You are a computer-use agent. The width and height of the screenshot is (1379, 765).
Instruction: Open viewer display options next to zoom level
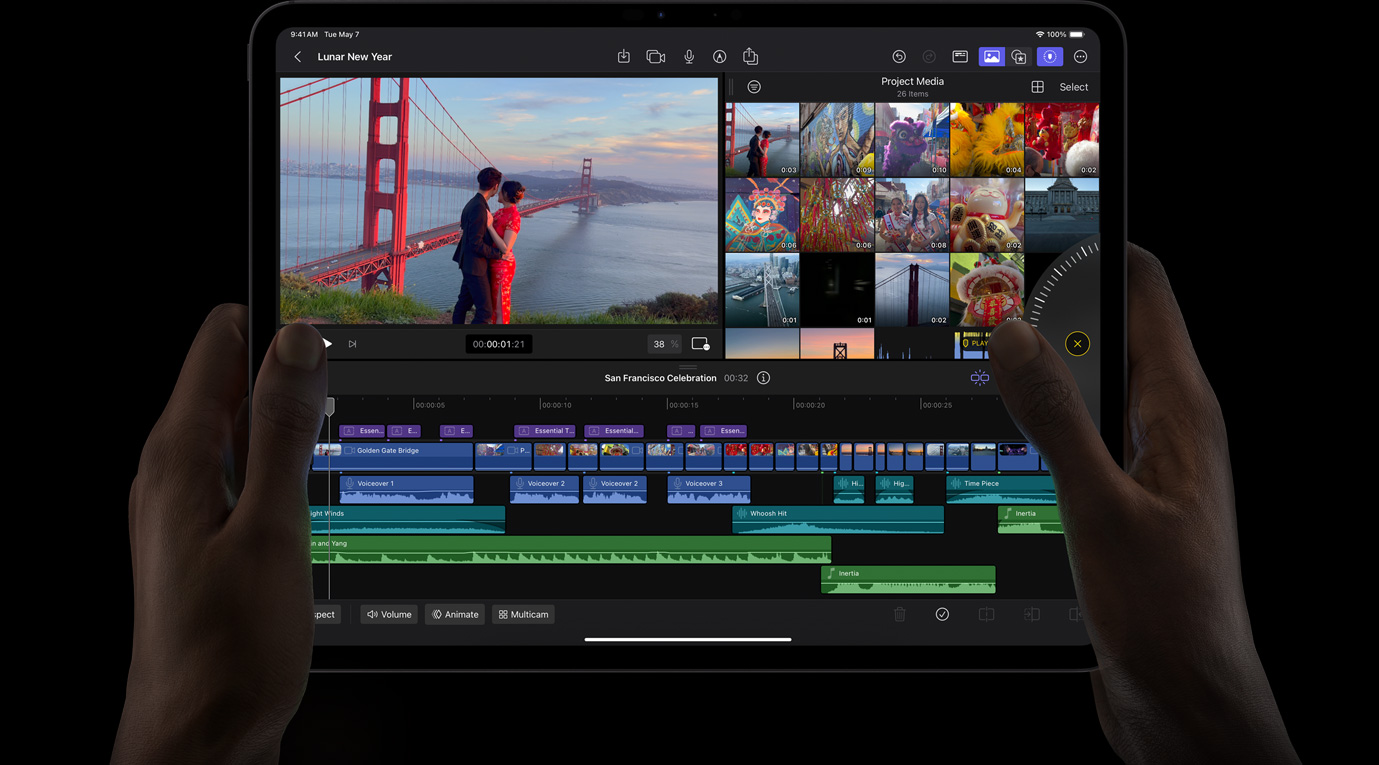(x=700, y=343)
